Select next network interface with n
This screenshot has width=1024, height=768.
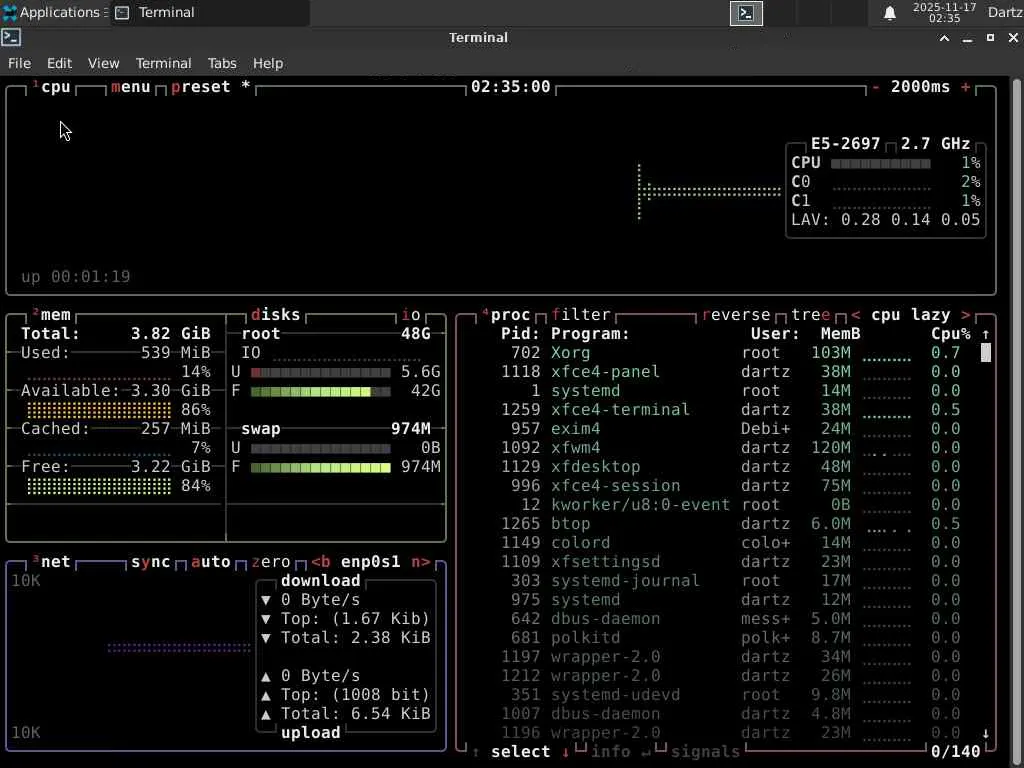point(421,562)
